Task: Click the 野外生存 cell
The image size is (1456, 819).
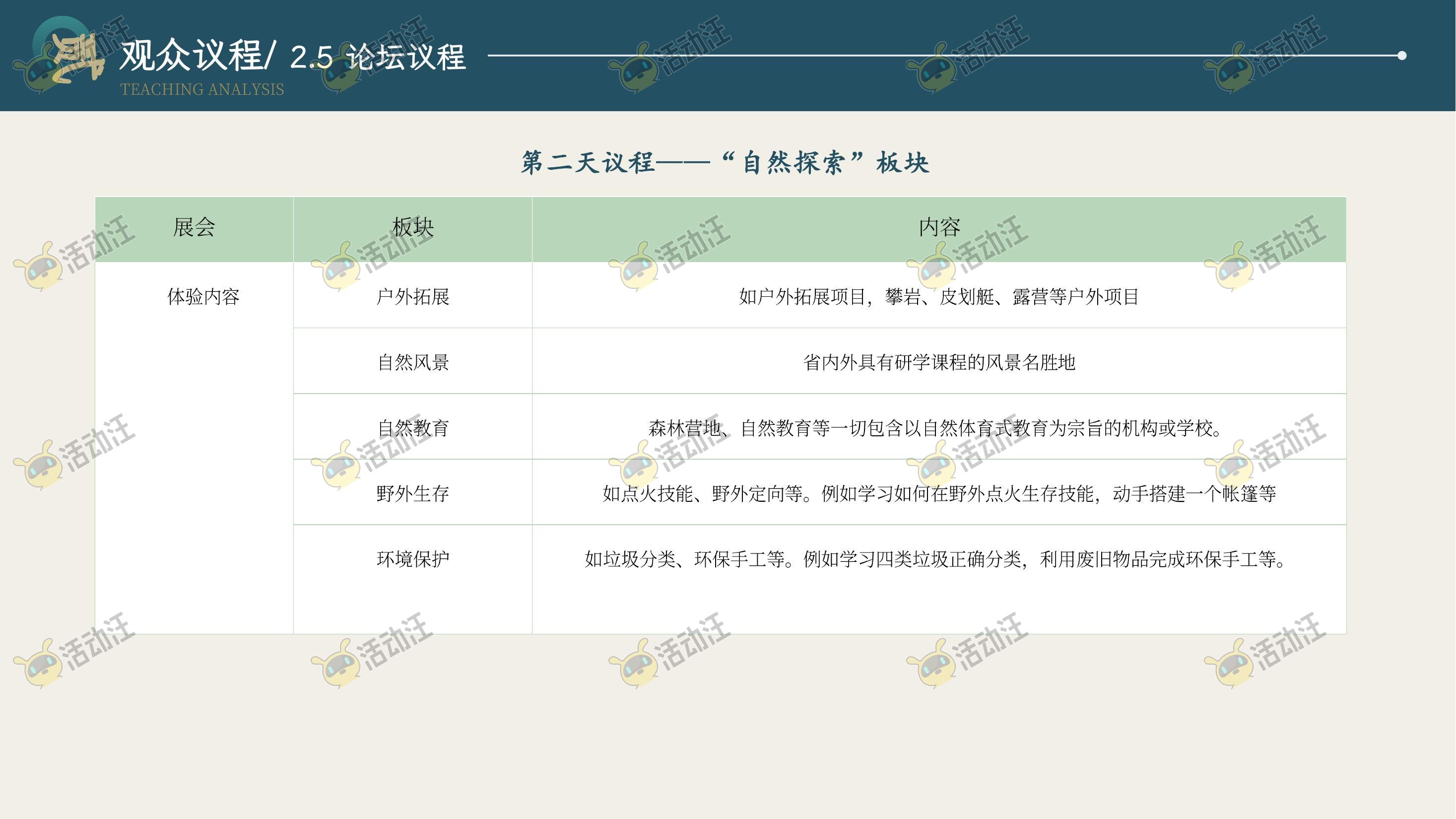Action: pos(412,493)
